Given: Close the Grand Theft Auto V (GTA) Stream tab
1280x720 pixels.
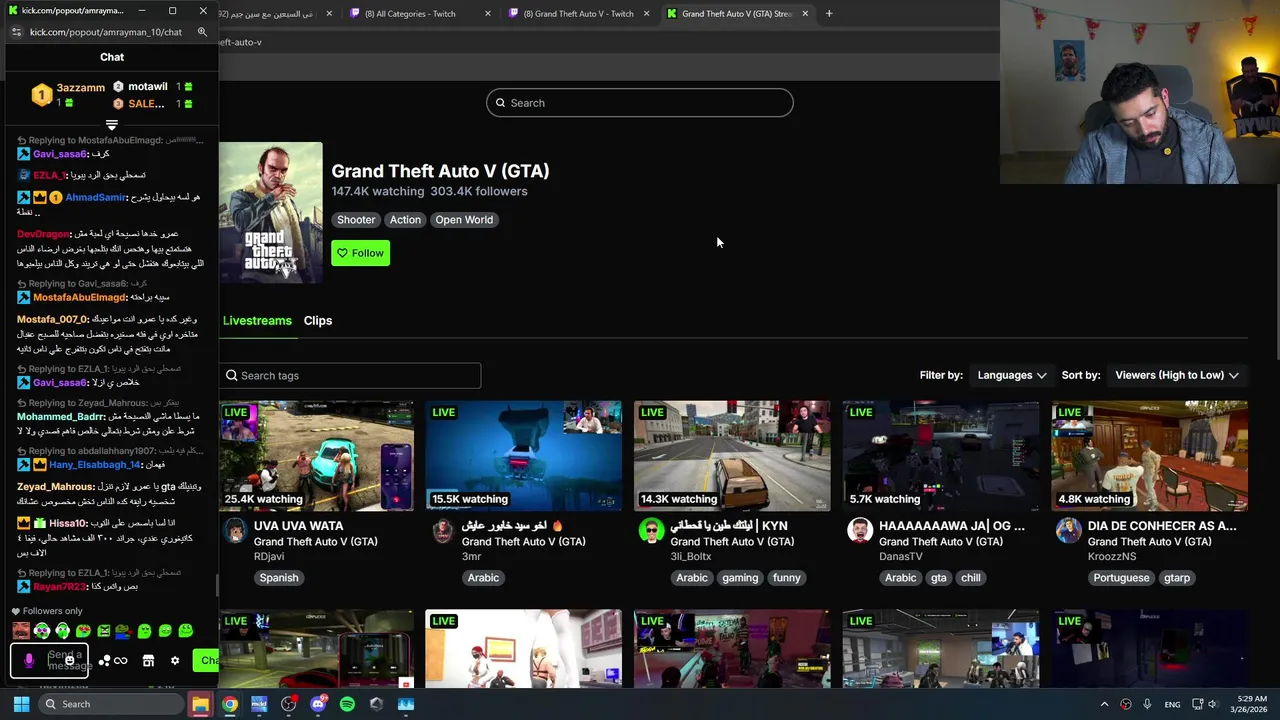Looking at the screenshot, I should point(805,14).
